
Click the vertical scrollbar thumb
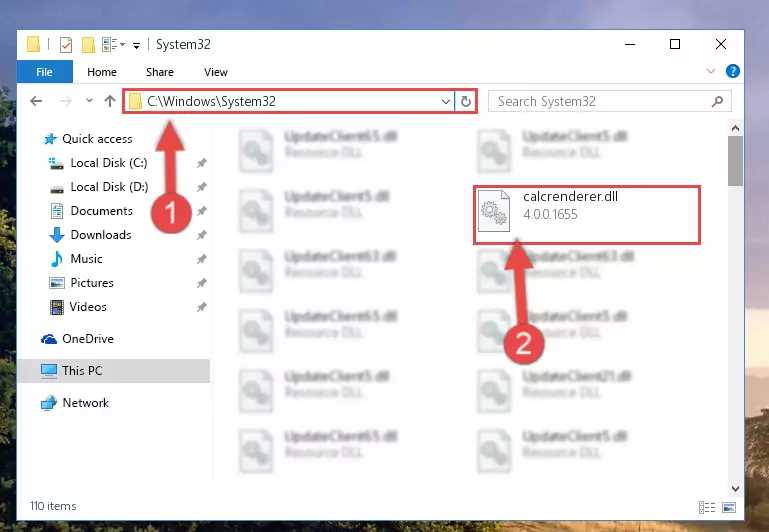tap(735, 161)
